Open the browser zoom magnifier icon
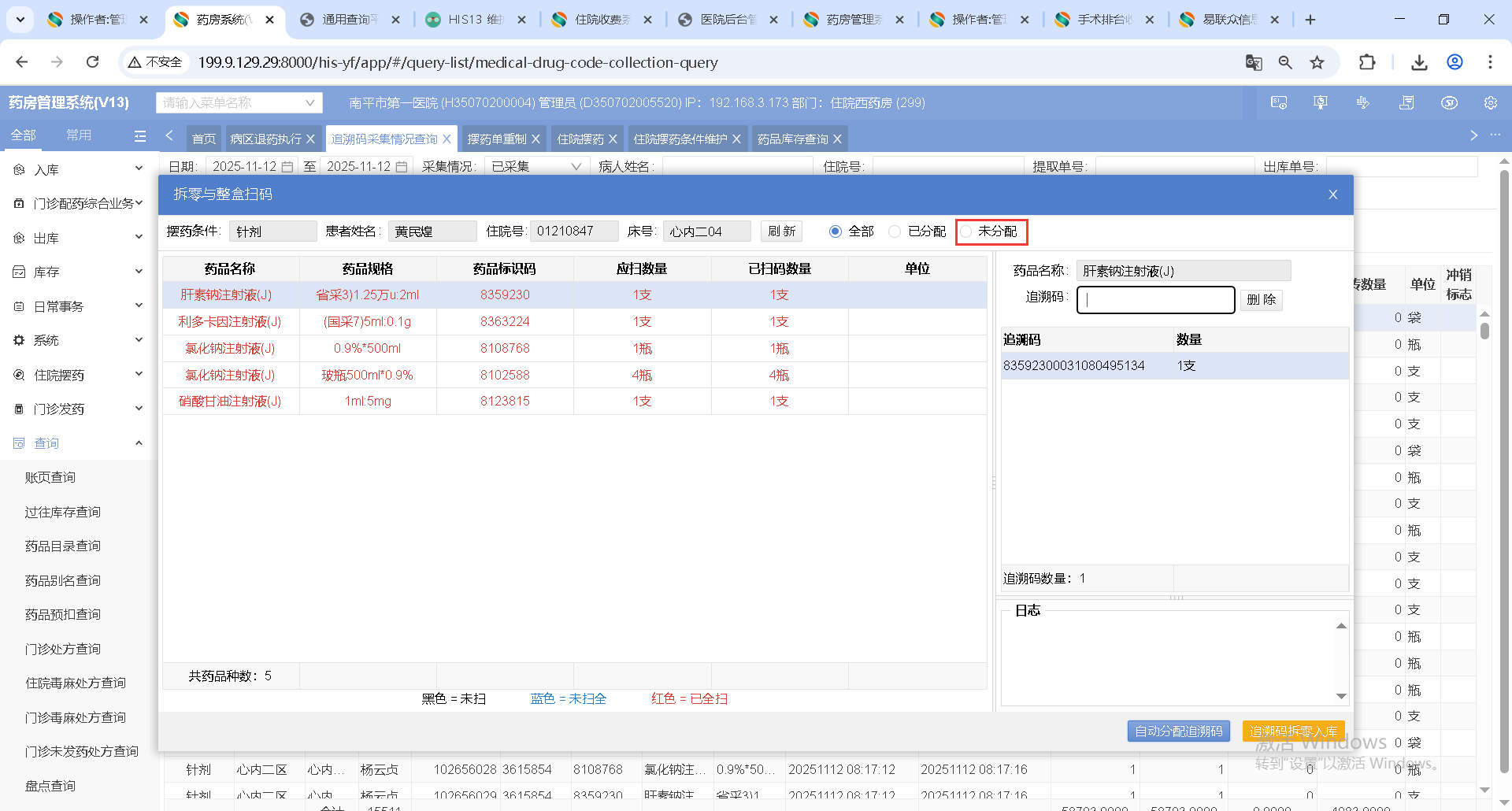The image size is (1512, 811). [x=1285, y=62]
